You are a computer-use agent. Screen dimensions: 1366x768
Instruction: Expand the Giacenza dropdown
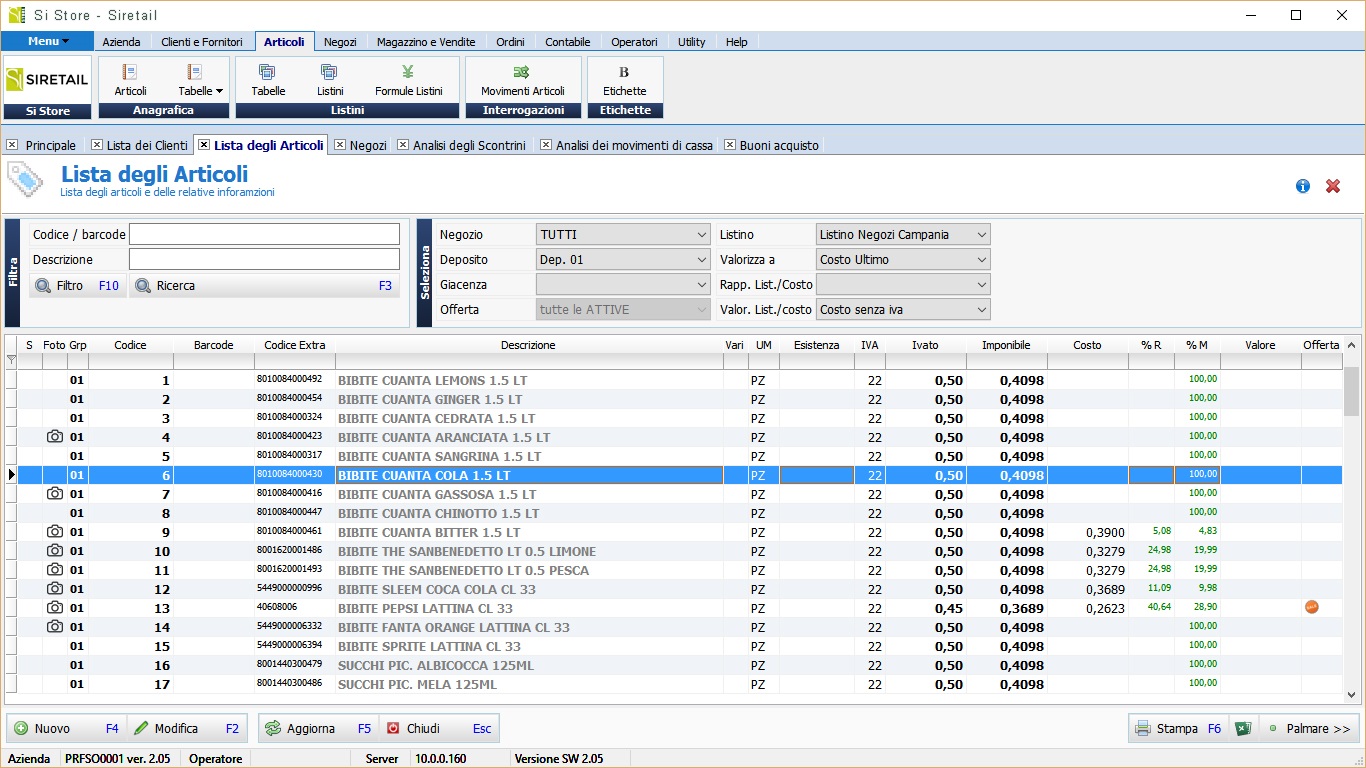[x=702, y=285]
